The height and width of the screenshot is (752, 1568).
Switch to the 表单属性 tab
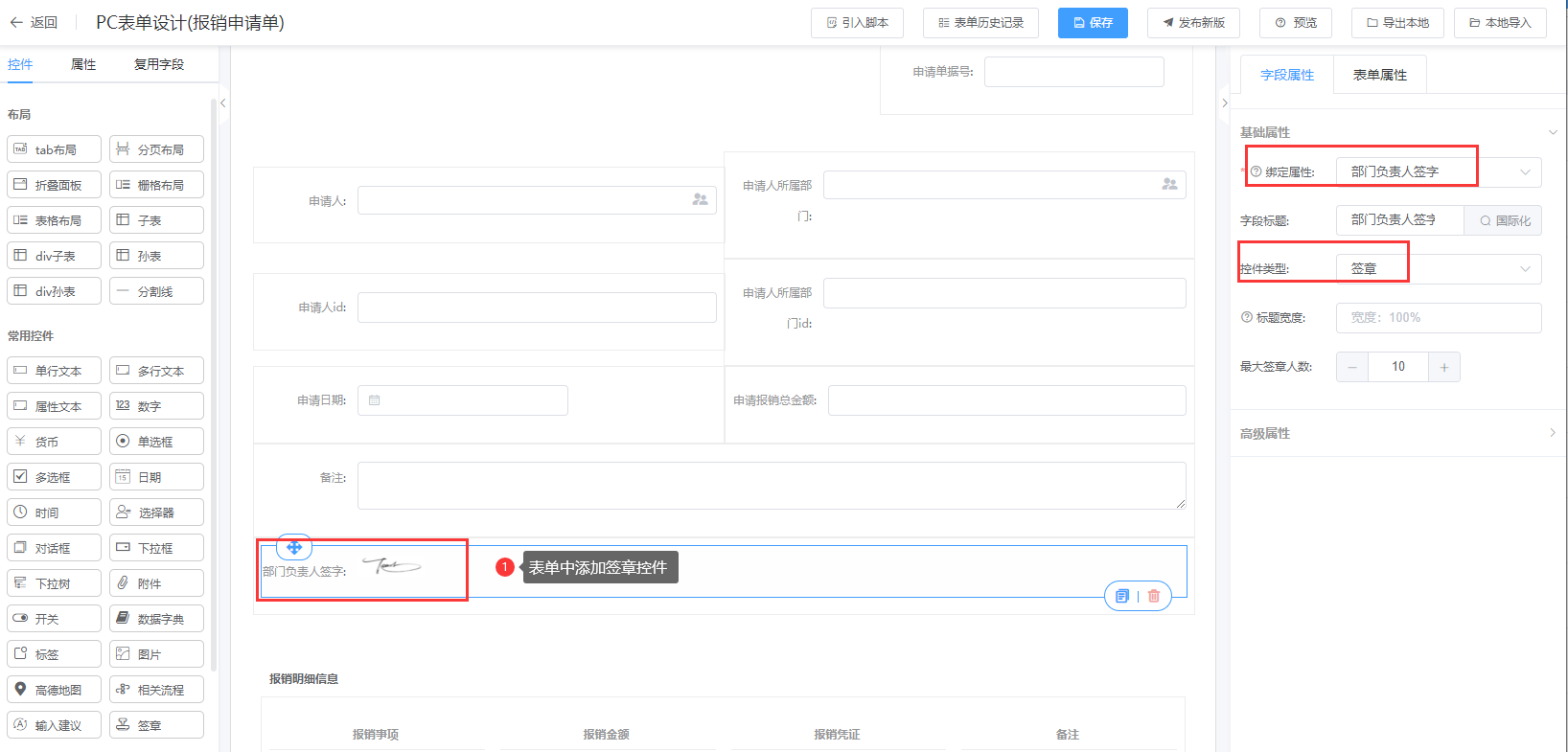[1379, 75]
